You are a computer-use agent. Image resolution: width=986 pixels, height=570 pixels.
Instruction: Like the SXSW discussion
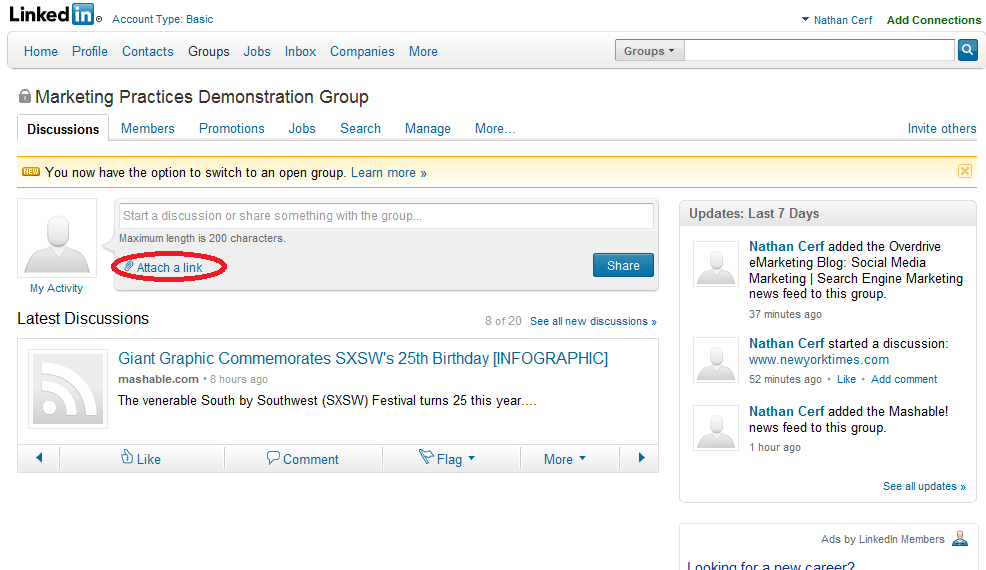141,458
